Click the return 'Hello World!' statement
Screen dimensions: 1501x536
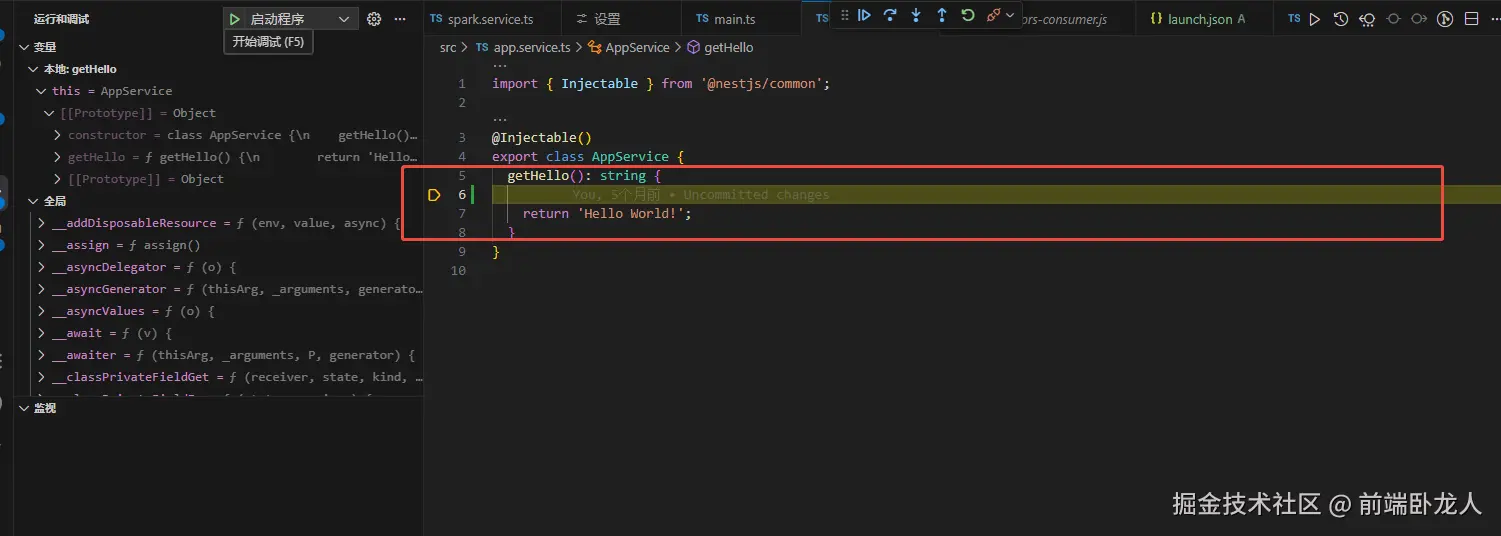607,214
